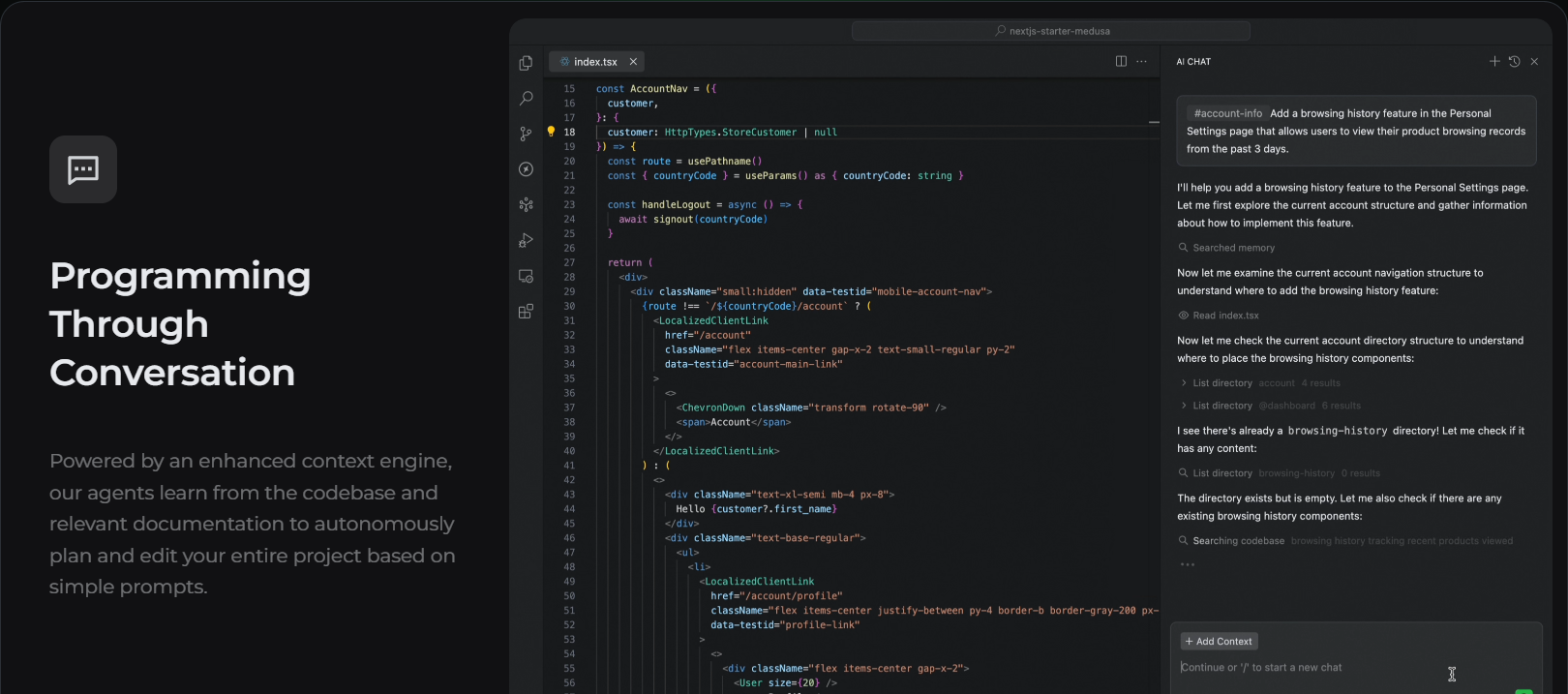Open editor more actions ellipsis menu
The image size is (1568, 694).
tap(1142, 61)
